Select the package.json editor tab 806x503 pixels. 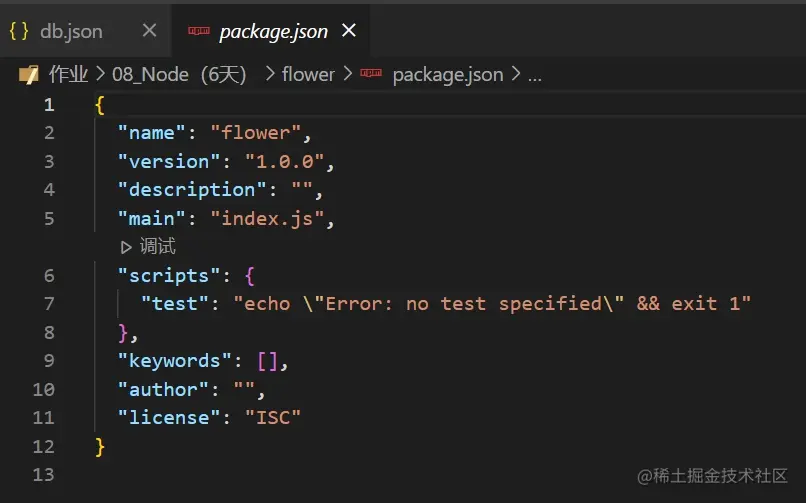(273, 31)
